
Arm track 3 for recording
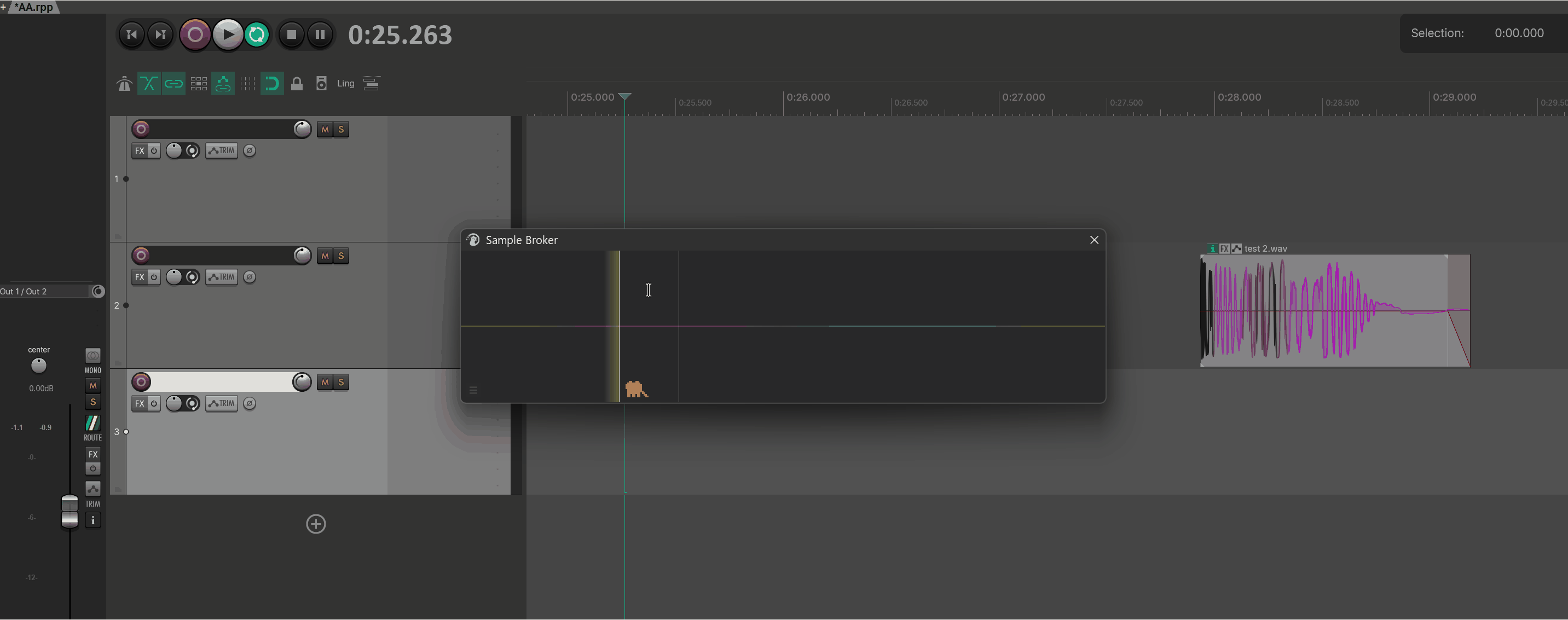coord(141,381)
